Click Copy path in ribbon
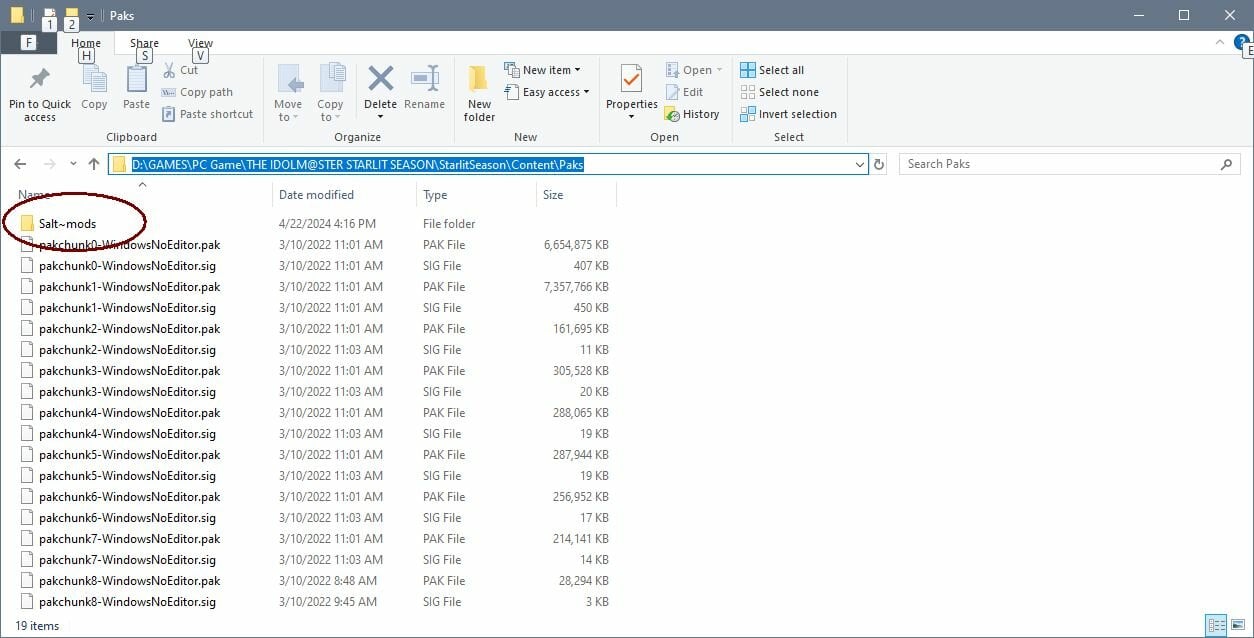 pyautogui.click(x=198, y=92)
